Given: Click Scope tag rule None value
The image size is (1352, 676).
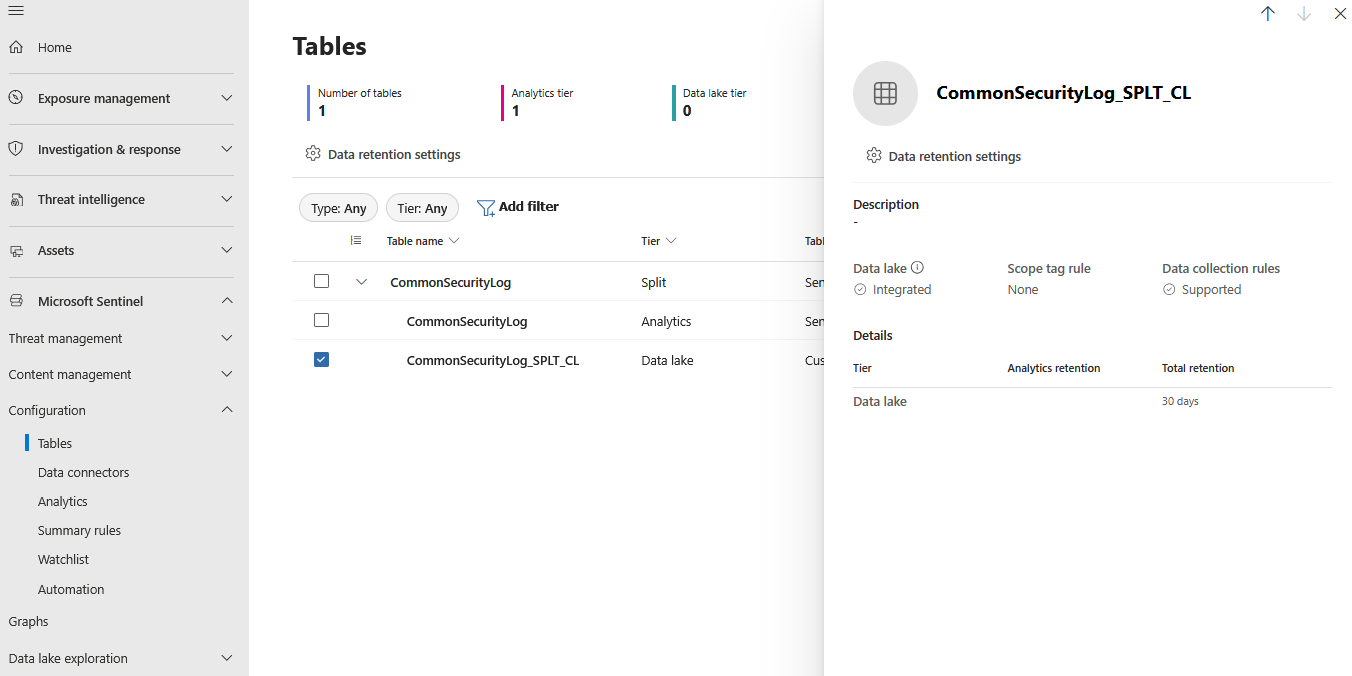Looking at the screenshot, I should [1023, 290].
